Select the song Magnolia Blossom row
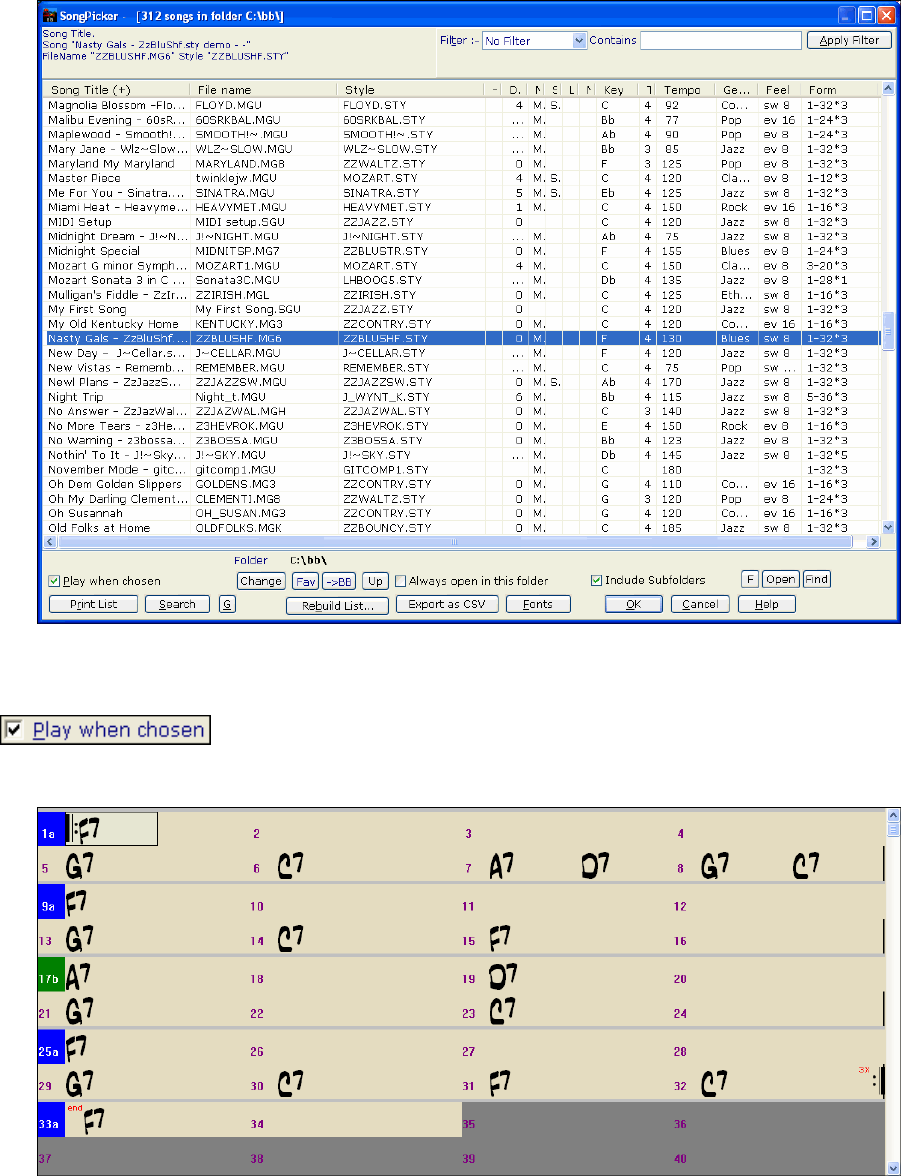 pyautogui.click(x=463, y=106)
